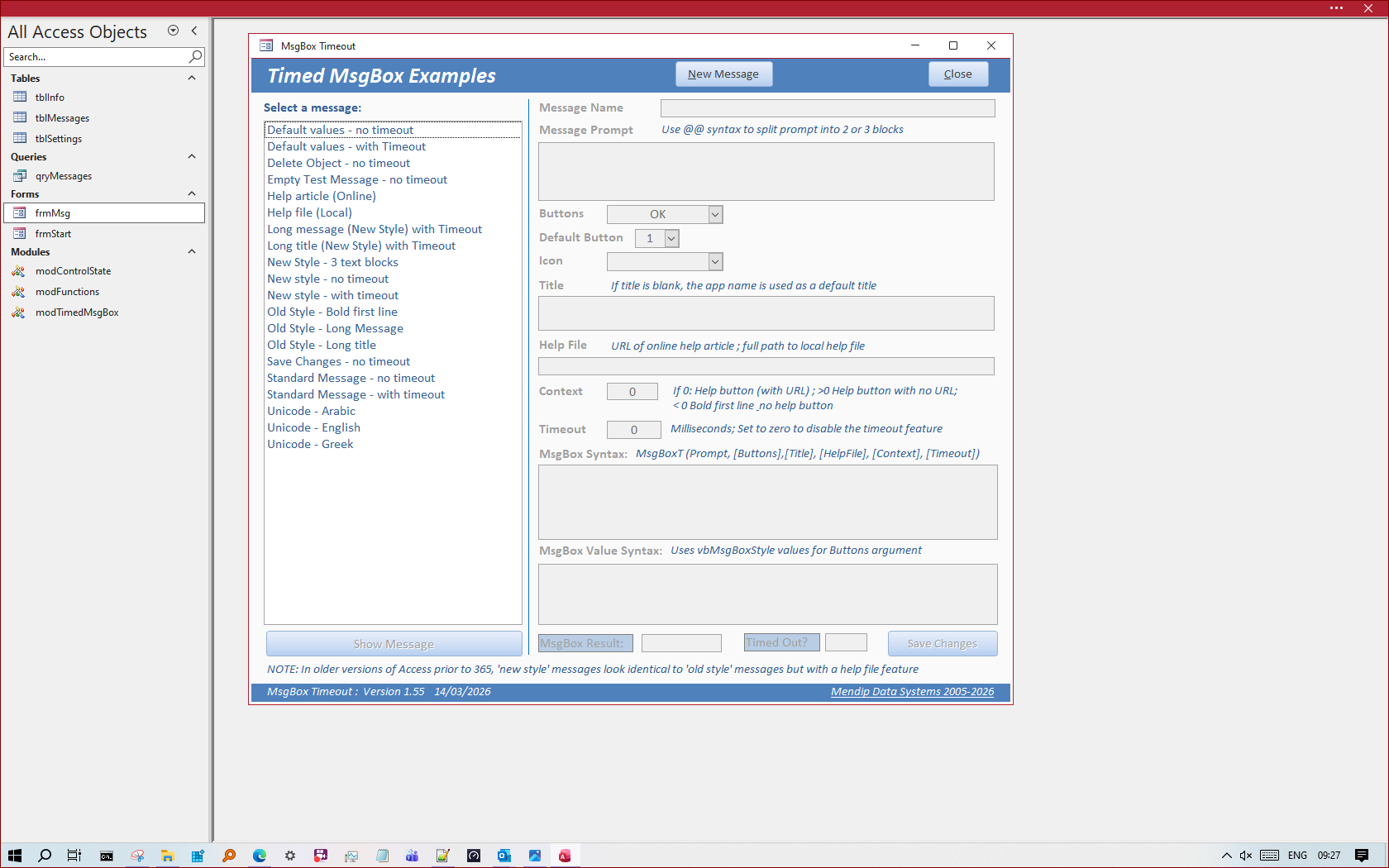Open Microsoft Edge from the taskbar
The width and height of the screenshot is (1389, 868).
coord(260,856)
